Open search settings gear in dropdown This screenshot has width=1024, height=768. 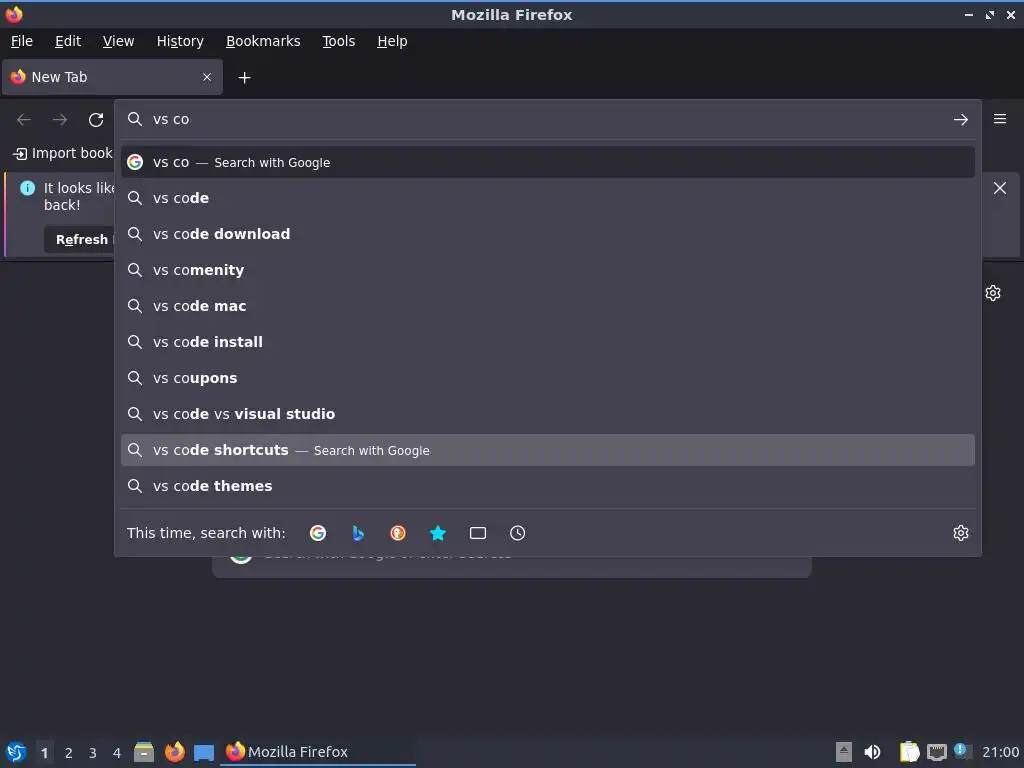pyautogui.click(x=961, y=533)
